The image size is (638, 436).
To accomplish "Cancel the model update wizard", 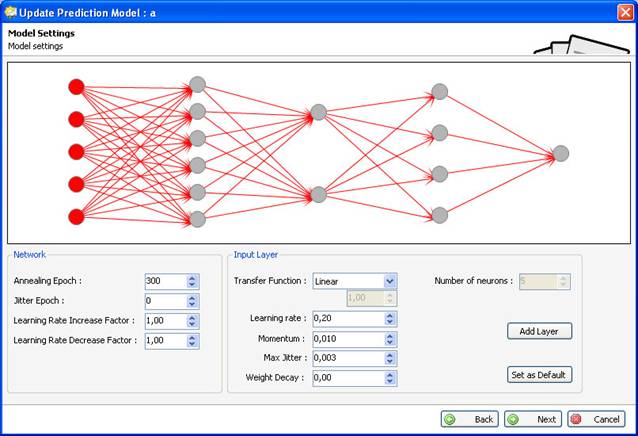I will click(x=595, y=419).
